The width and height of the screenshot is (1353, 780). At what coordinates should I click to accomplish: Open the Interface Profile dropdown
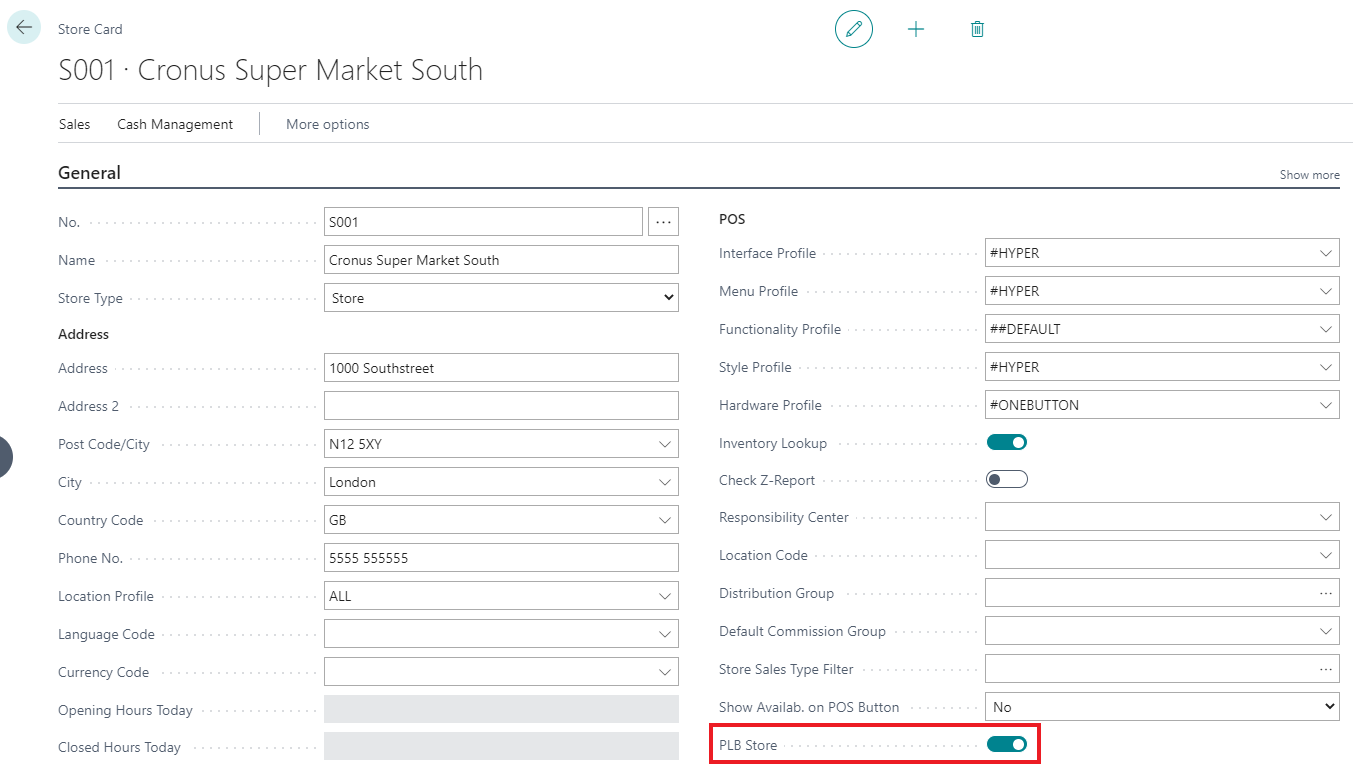(x=1326, y=253)
